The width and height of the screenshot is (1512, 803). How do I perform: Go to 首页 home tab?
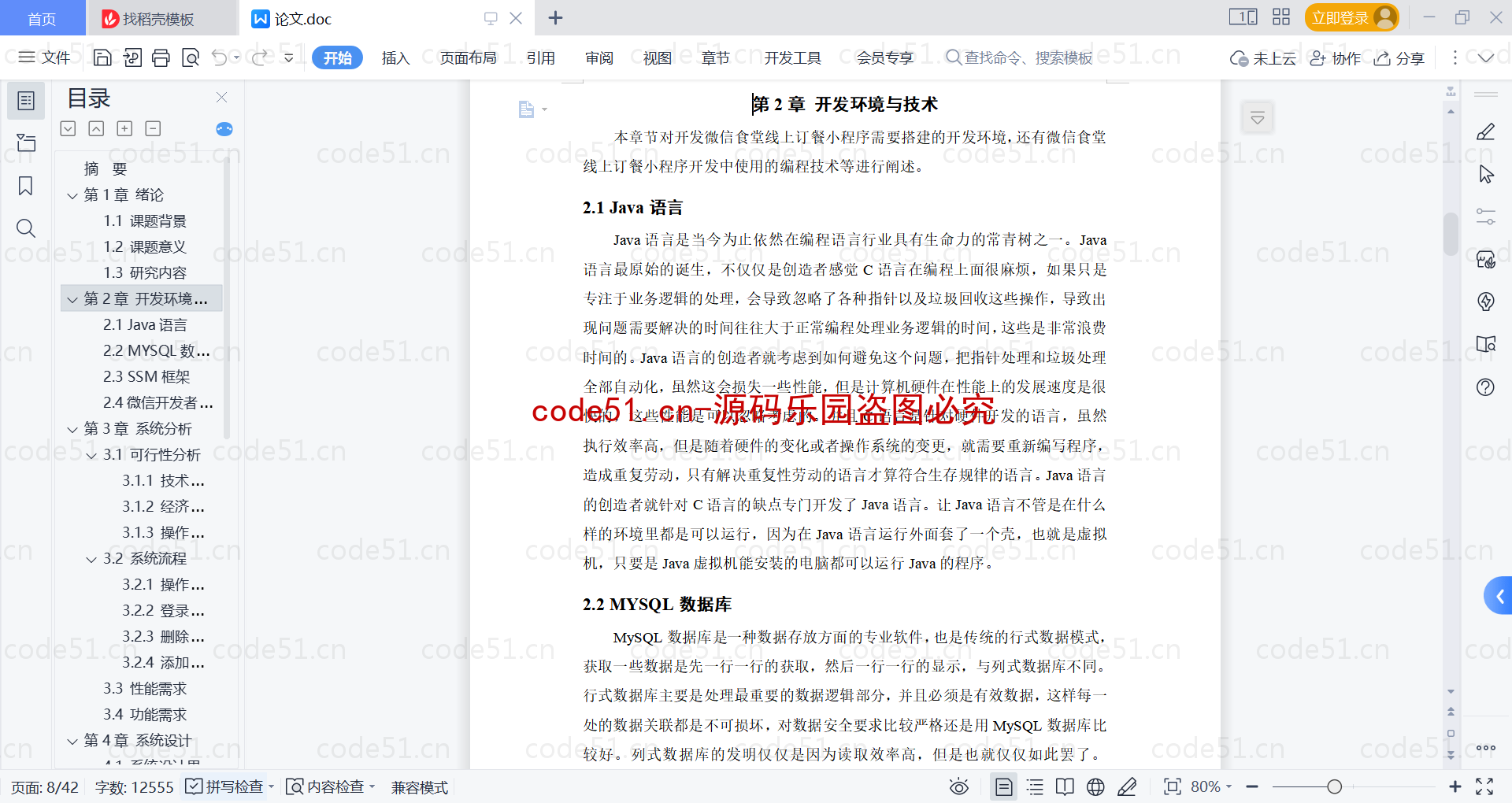[42, 19]
